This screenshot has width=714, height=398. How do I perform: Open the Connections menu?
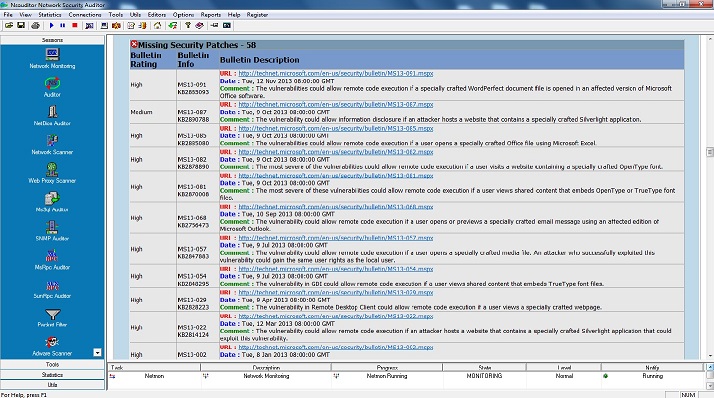pos(85,15)
